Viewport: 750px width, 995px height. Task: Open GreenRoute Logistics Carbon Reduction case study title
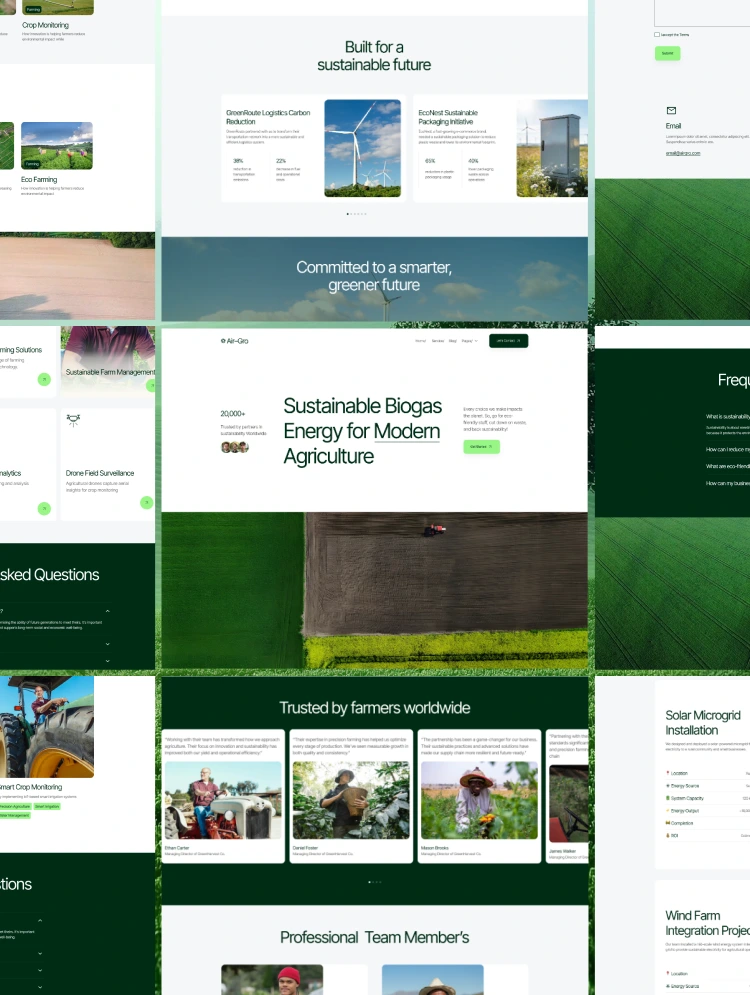[x=268, y=117]
